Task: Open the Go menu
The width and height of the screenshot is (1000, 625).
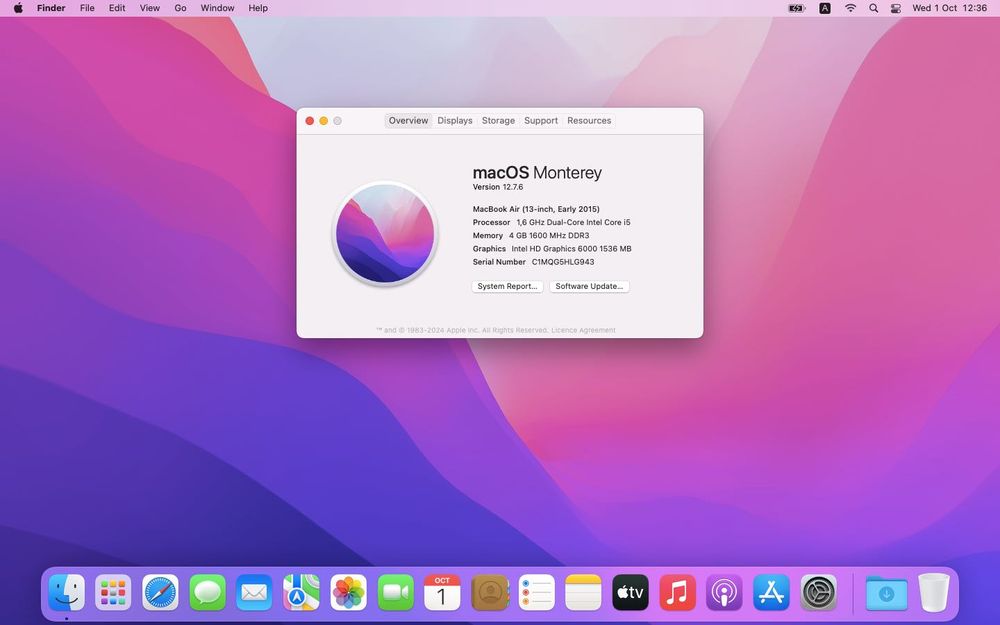Action: click(180, 8)
